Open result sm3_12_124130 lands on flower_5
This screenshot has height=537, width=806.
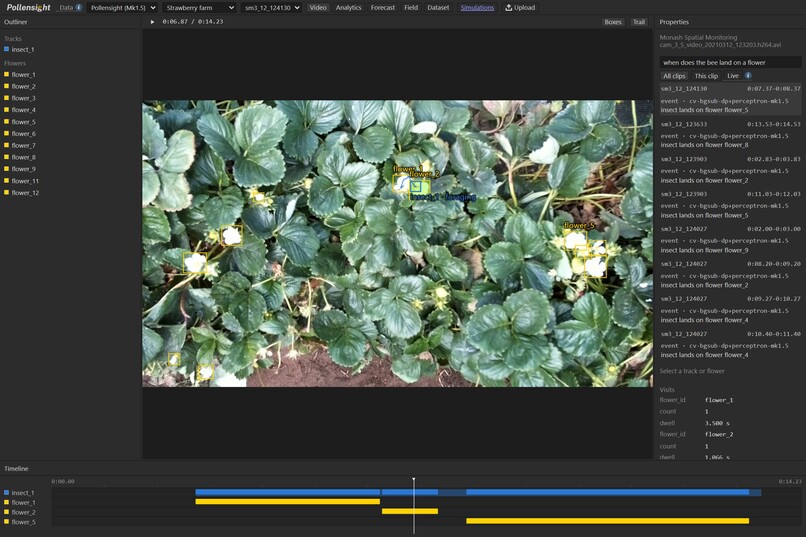tap(730, 99)
